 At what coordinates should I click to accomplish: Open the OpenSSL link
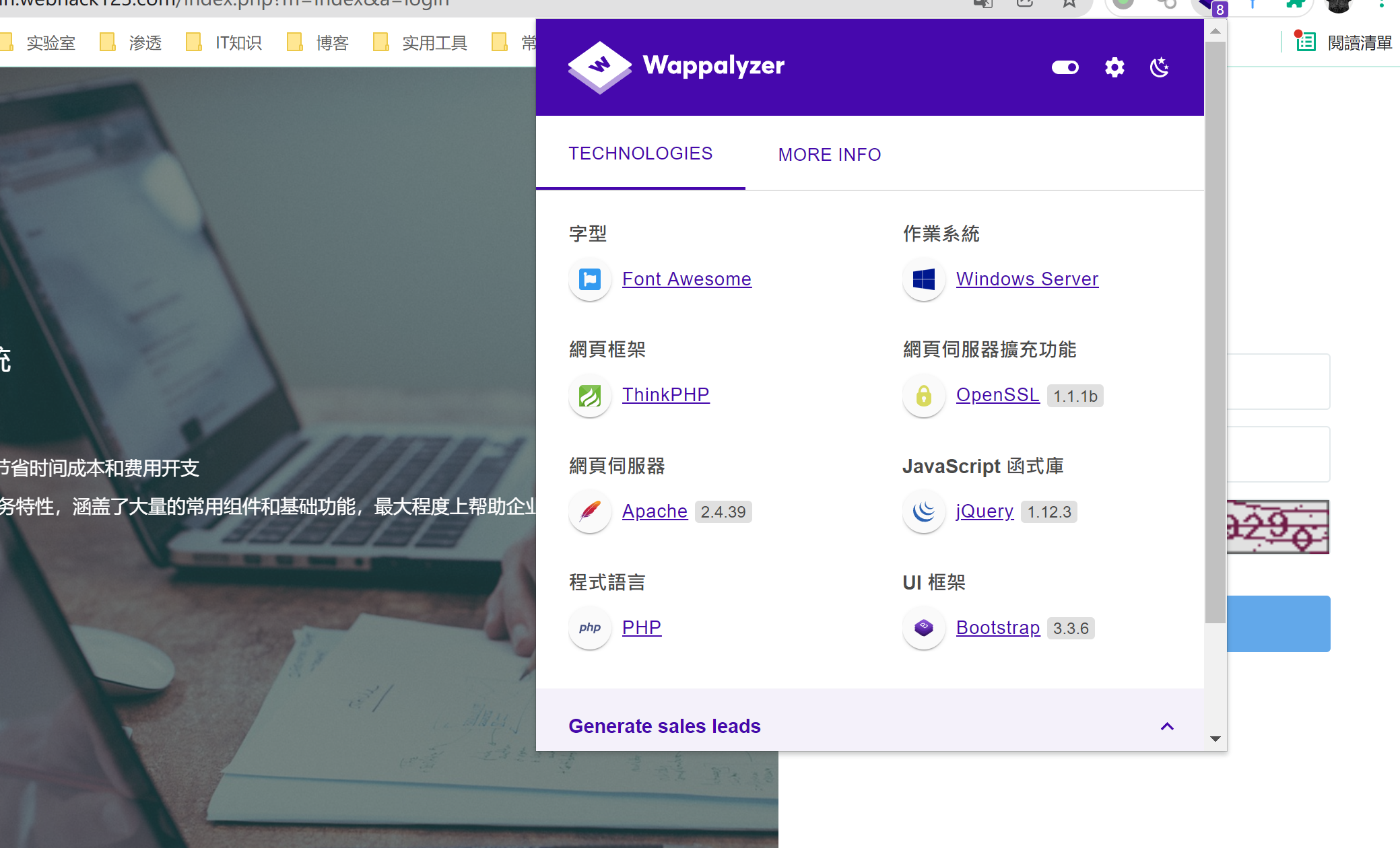(997, 394)
